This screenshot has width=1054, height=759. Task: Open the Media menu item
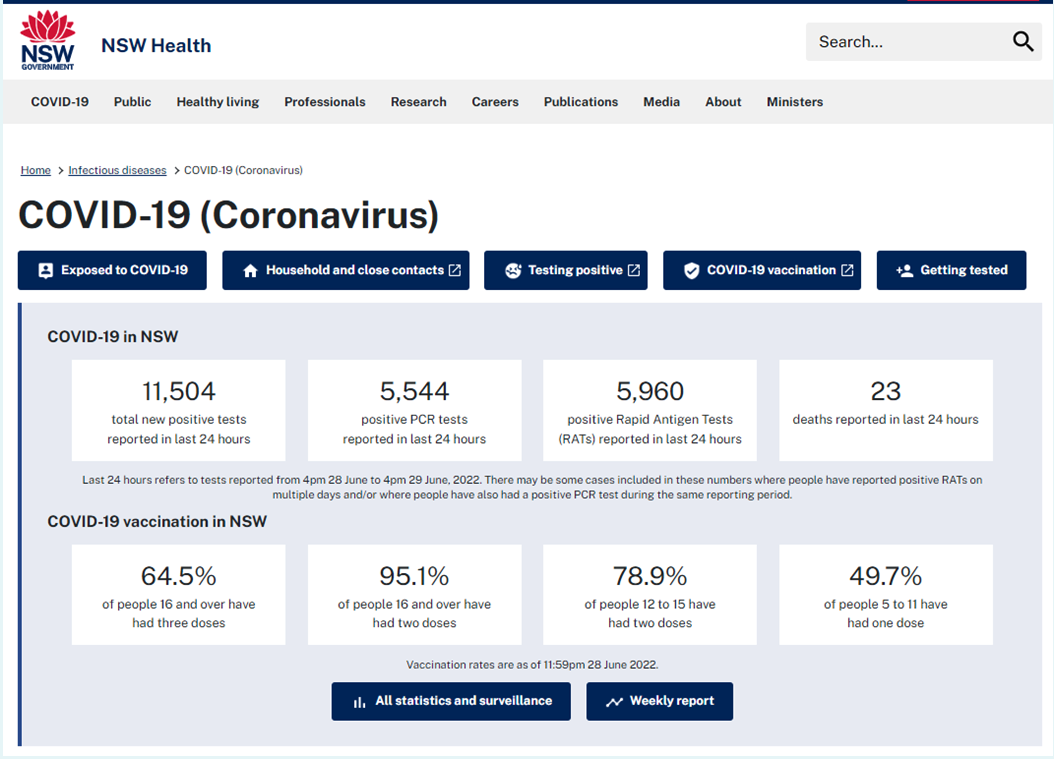tap(661, 102)
